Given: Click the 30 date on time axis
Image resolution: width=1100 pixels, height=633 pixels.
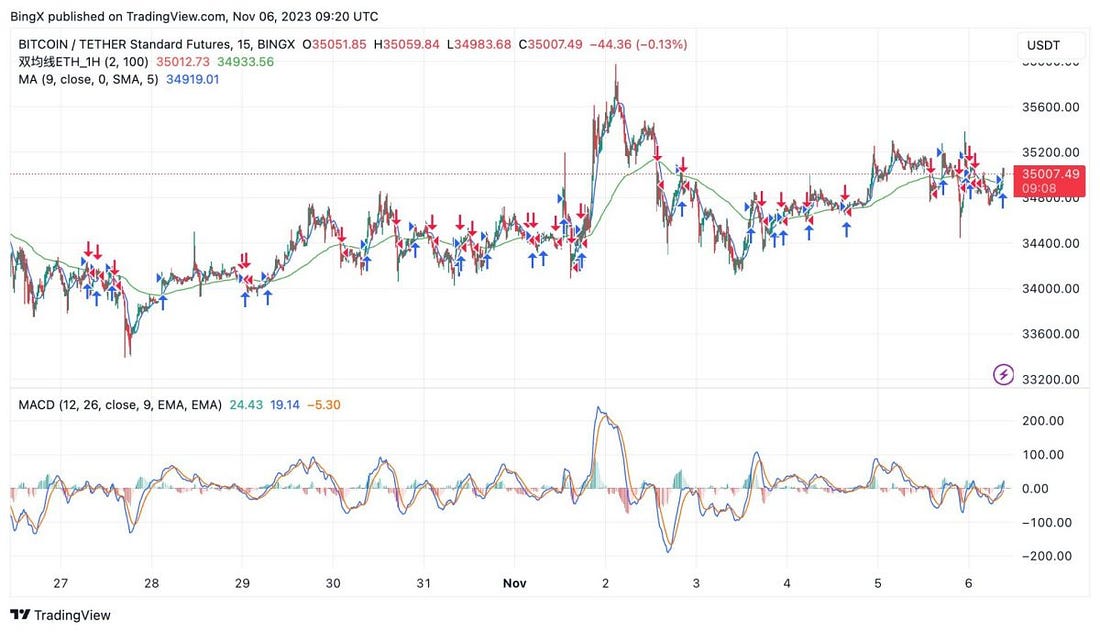Looking at the screenshot, I should pyautogui.click(x=333, y=583).
